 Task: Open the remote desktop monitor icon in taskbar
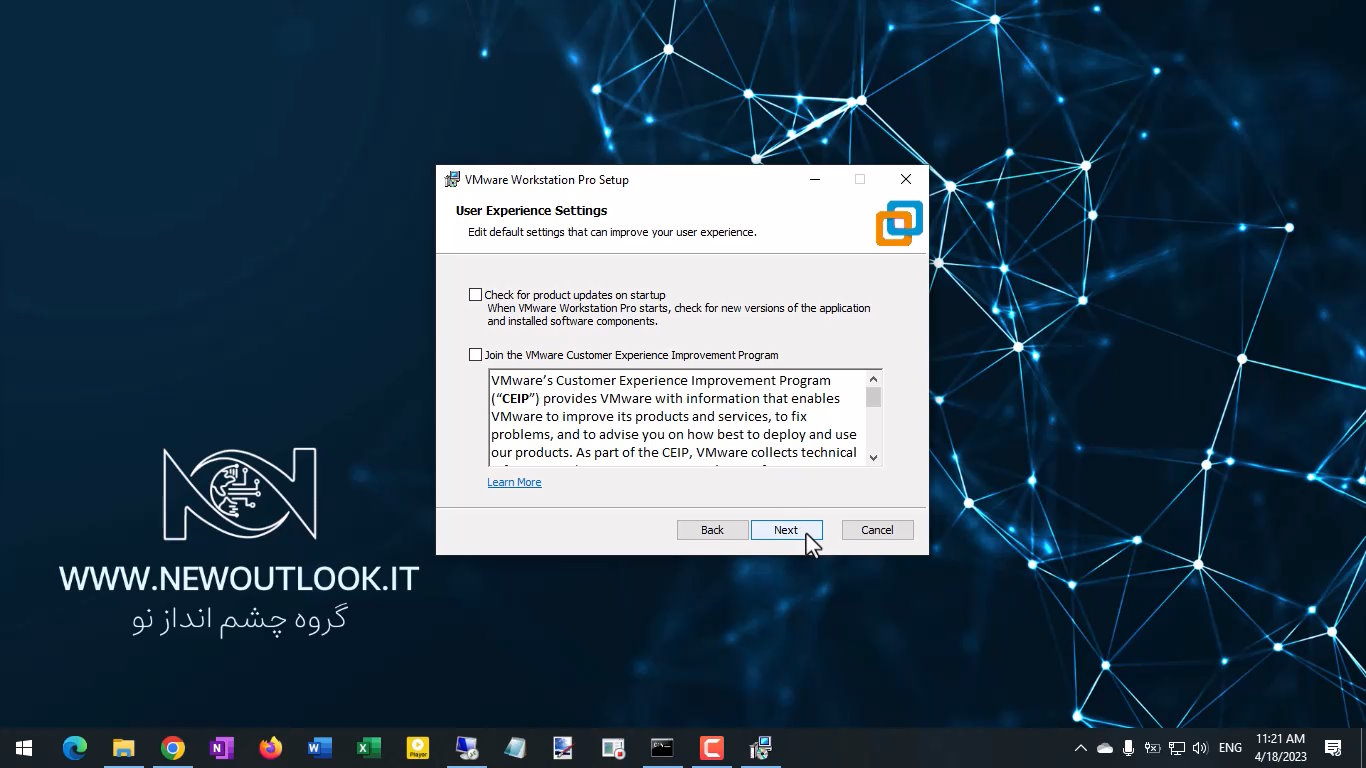467,748
